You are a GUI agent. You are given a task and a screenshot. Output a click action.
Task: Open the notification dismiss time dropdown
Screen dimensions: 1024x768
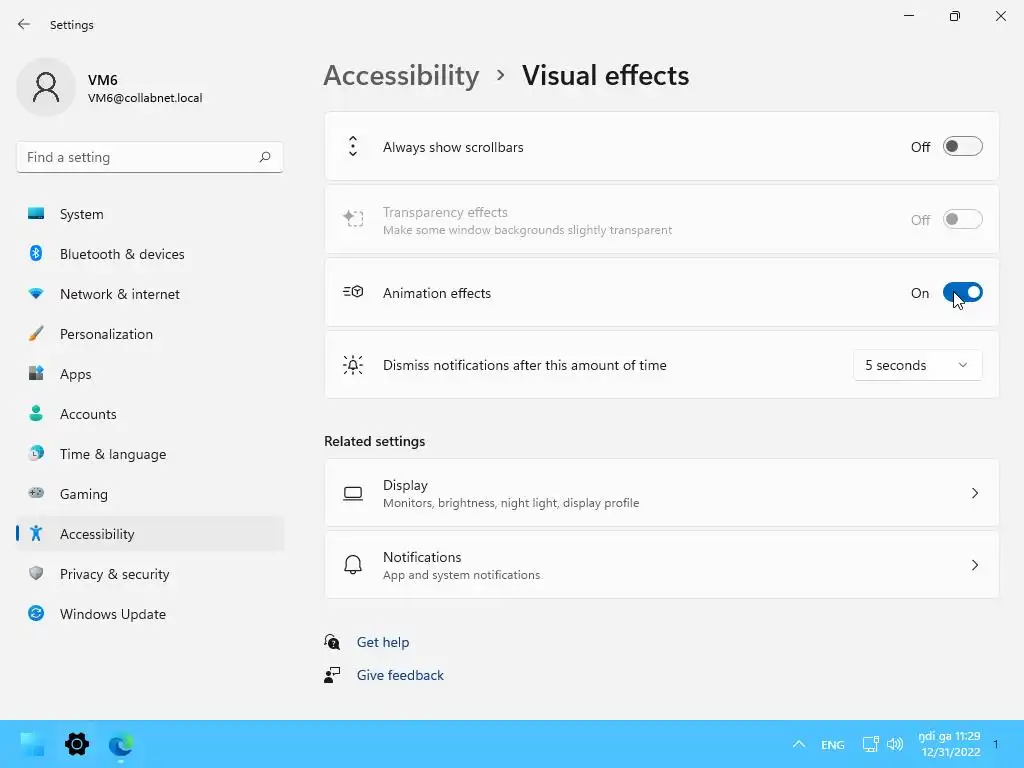[917, 365]
